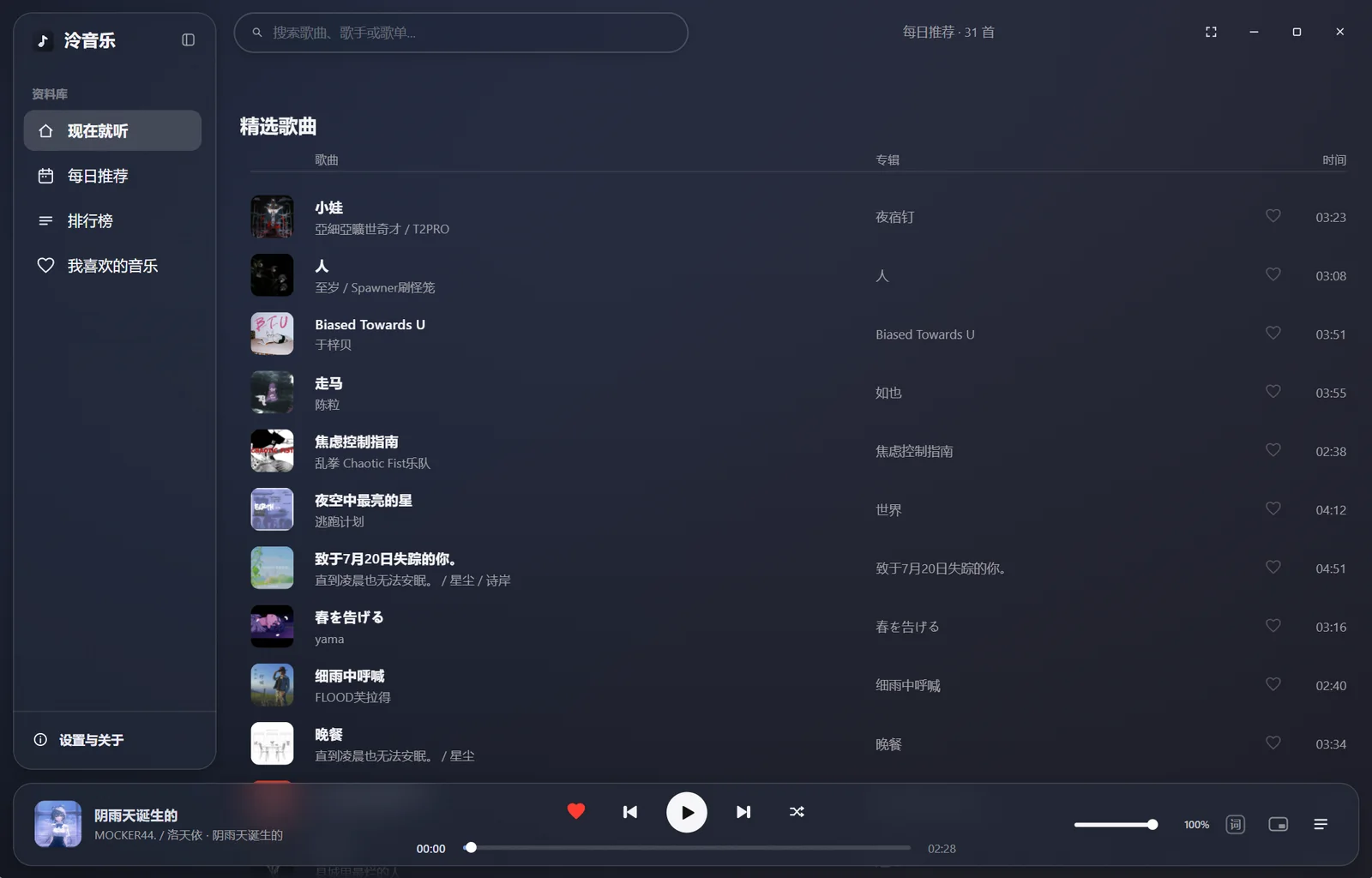
Task: Open 每日推荐 in the sidebar
Action: pos(112,176)
